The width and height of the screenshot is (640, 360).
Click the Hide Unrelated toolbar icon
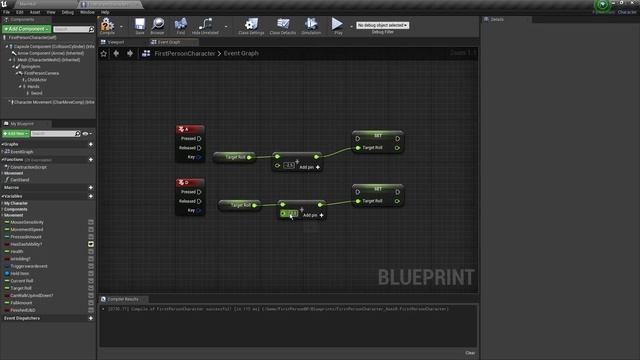click(205, 24)
